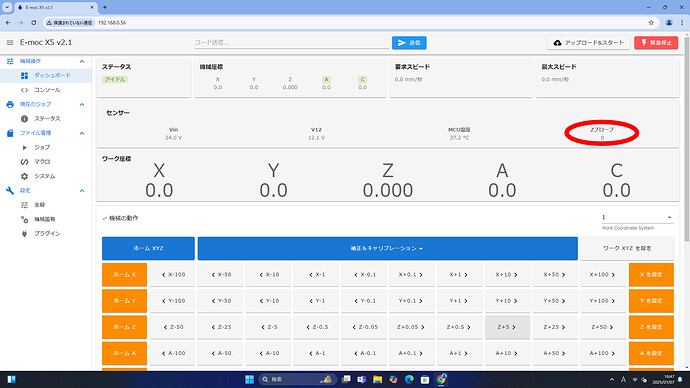Jog Z axis by Z-0.05
This screenshot has width=690, height=388.
click(x=364, y=327)
